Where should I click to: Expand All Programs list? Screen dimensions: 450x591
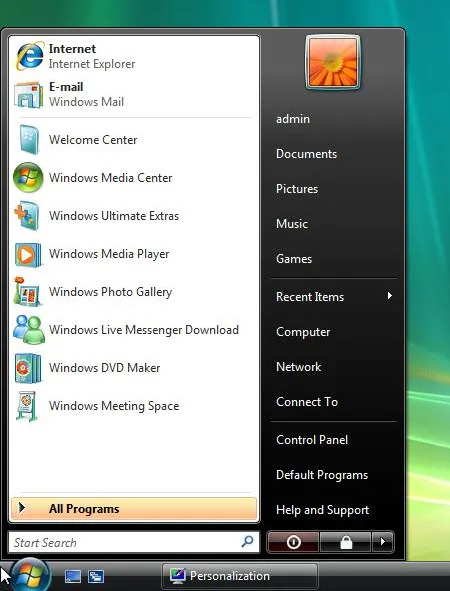[134, 509]
